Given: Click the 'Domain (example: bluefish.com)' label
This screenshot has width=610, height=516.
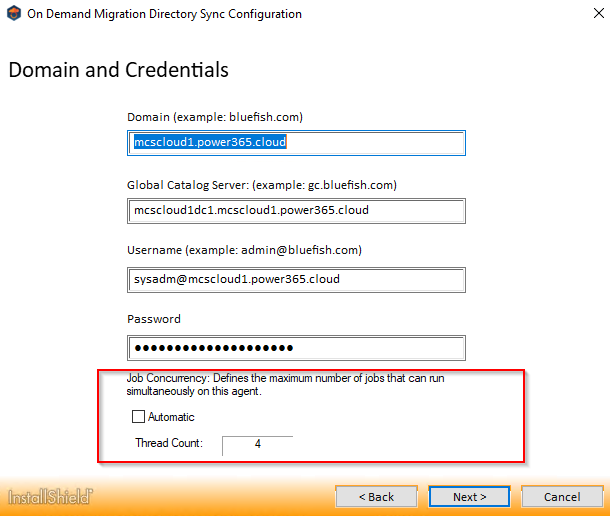Looking at the screenshot, I should point(215,117).
